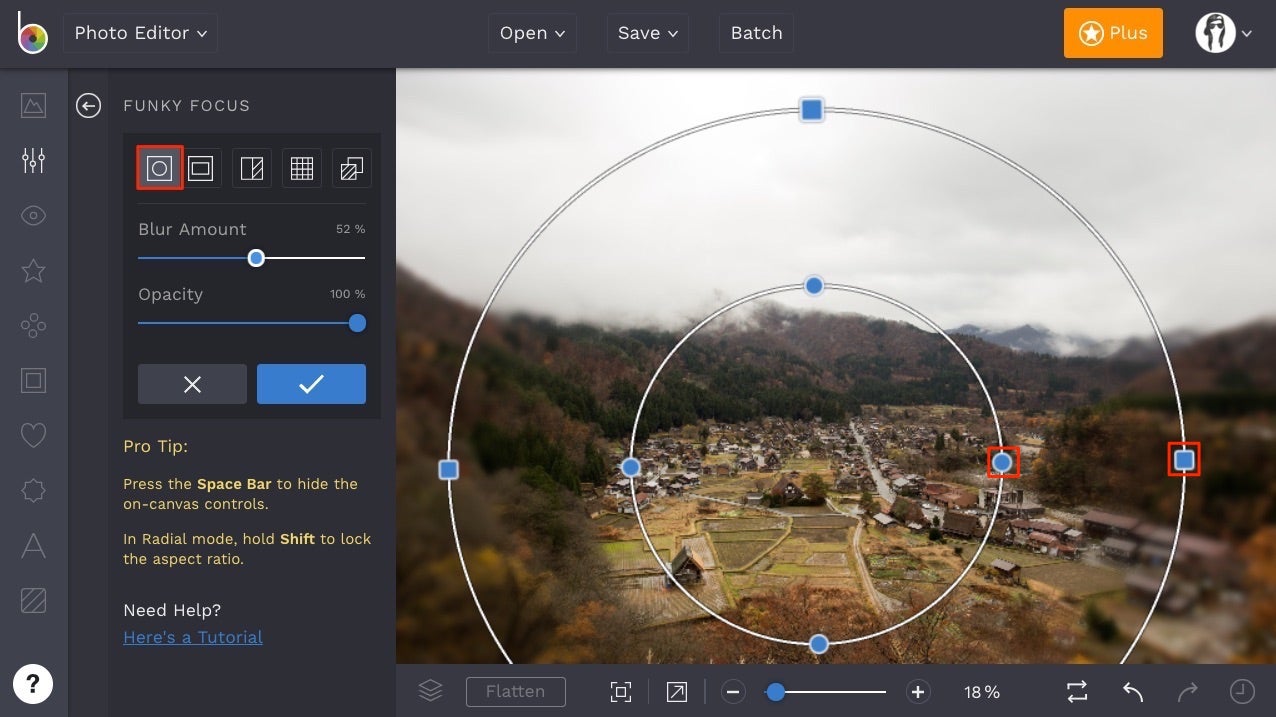
Task: Open the Adjust panel in the sidebar
Action: point(33,159)
